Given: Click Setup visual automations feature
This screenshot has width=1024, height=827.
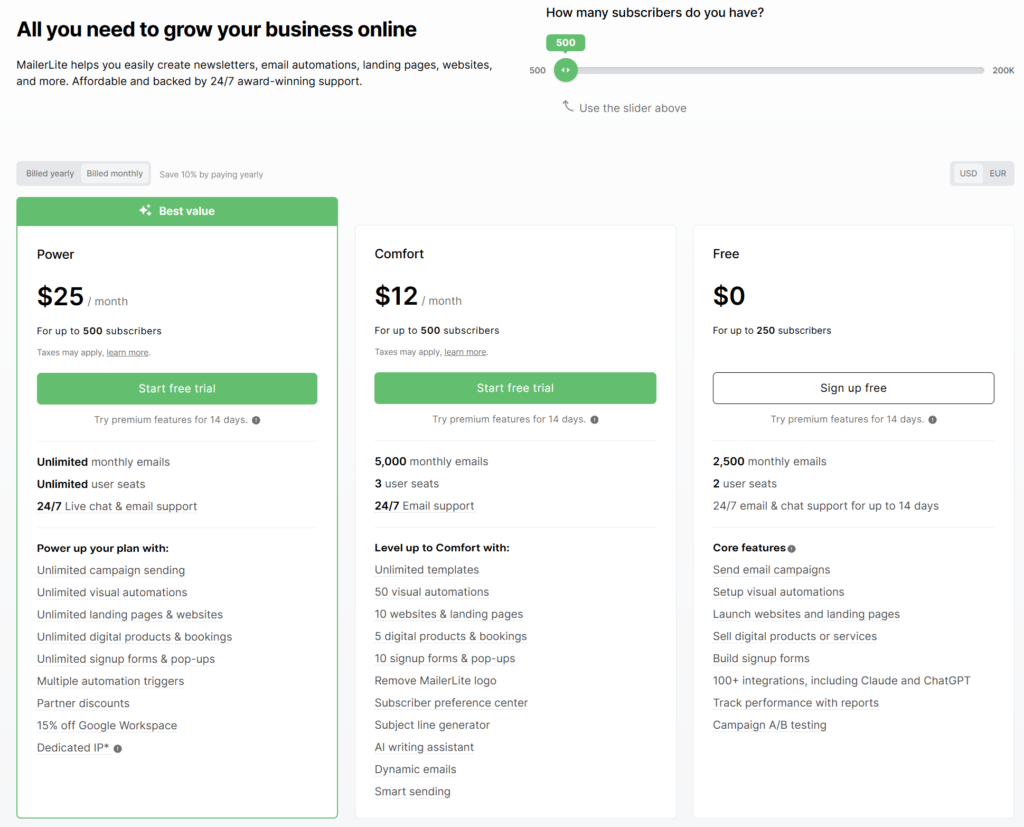Looking at the screenshot, I should [x=778, y=592].
